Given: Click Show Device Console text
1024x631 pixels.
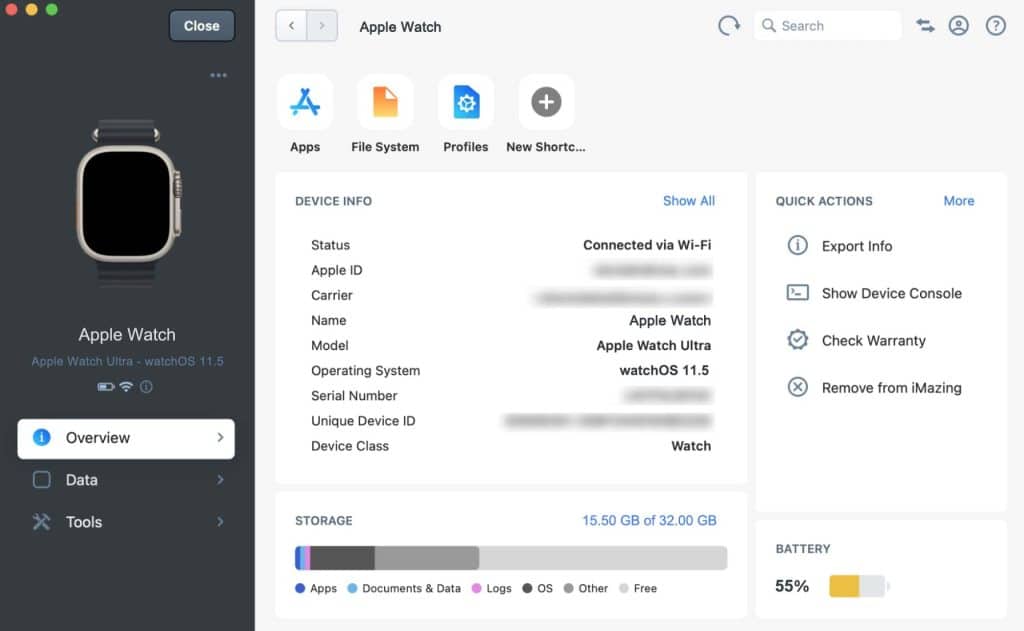Looking at the screenshot, I should tap(891, 293).
